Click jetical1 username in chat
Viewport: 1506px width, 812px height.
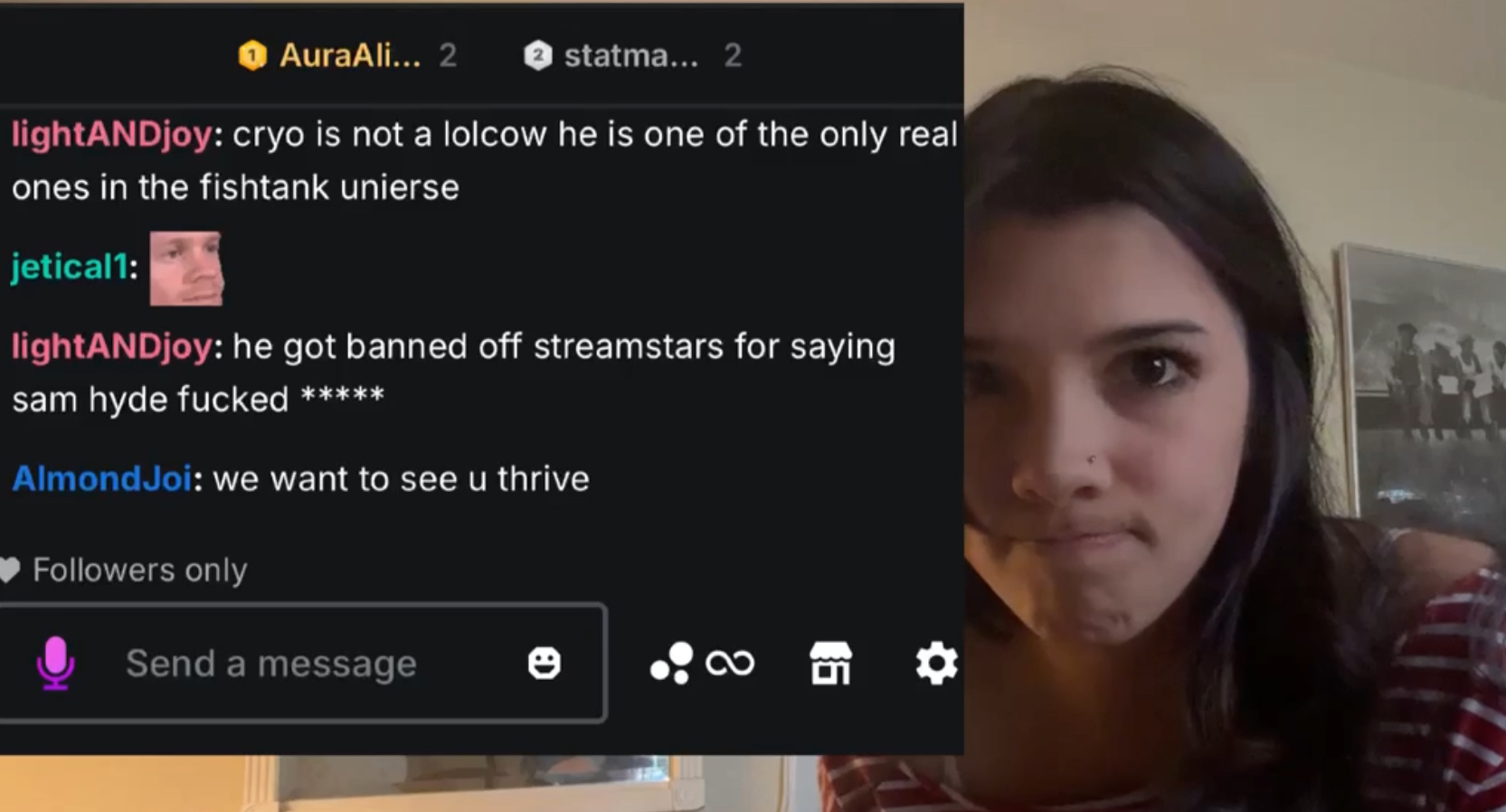[x=69, y=267]
